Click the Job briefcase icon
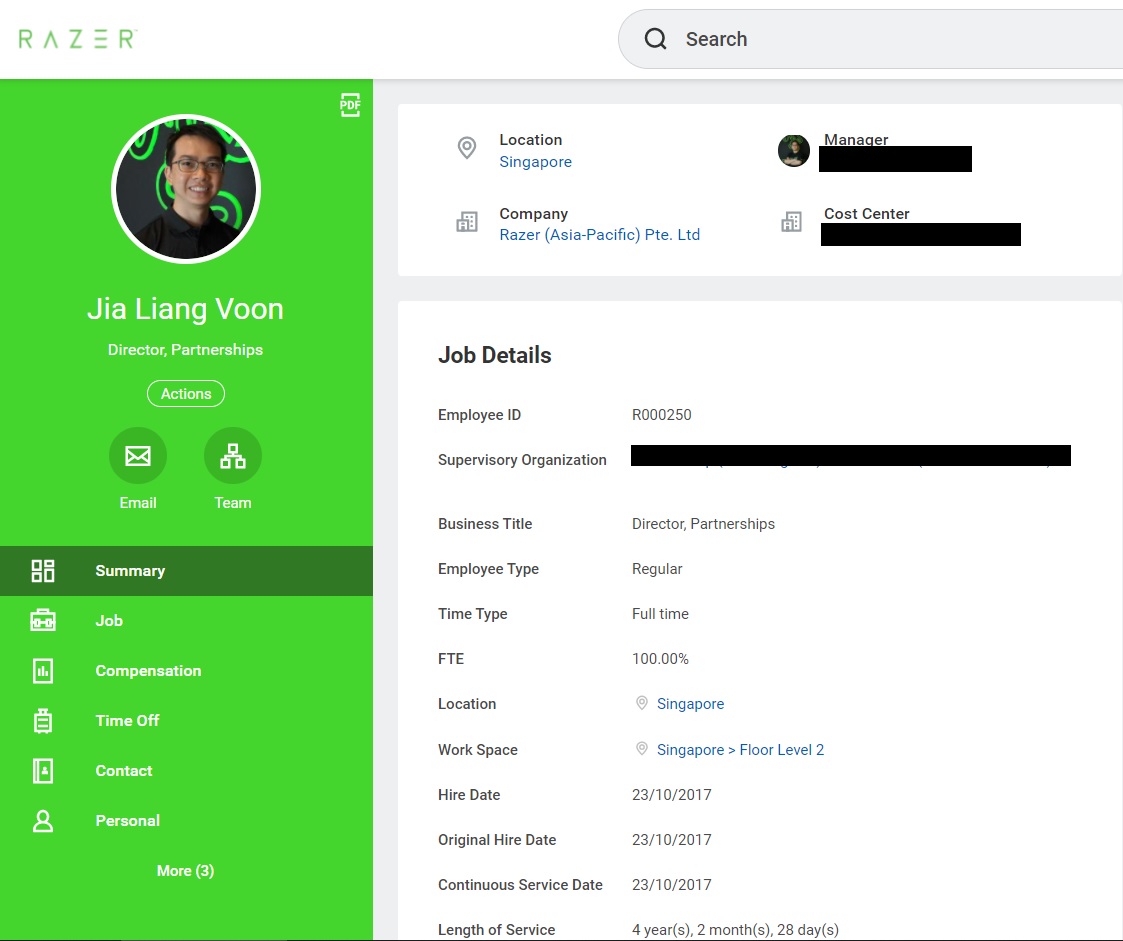Image resolution: width=1123 pixels, height=941 pixels. [x=43, y=620]
